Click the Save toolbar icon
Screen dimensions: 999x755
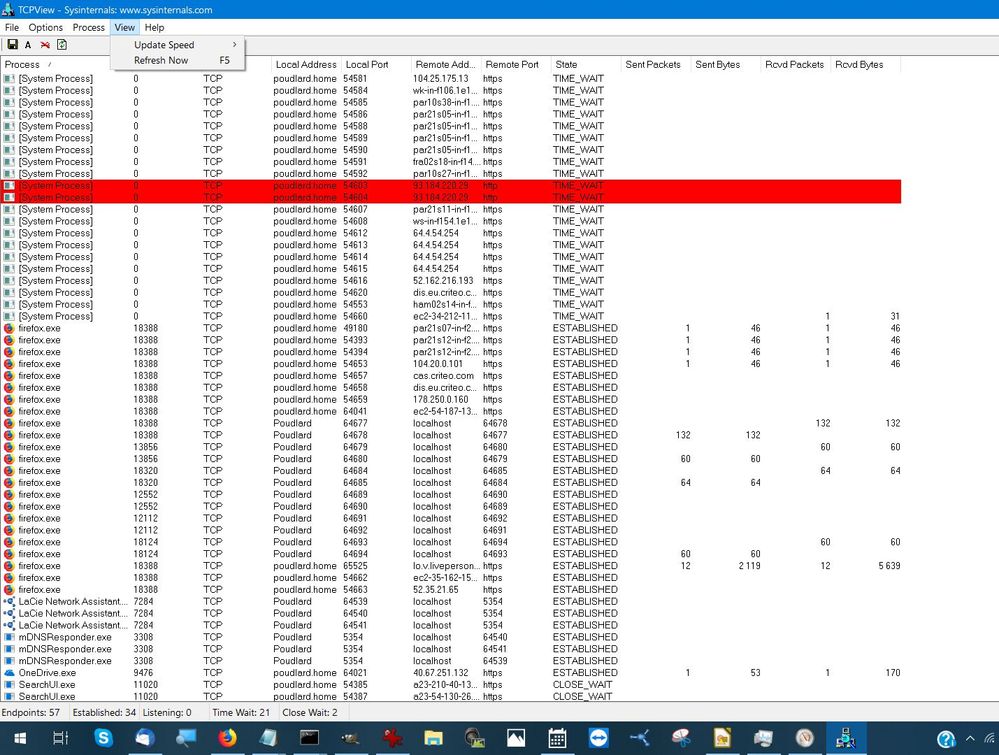pos(12,45)
